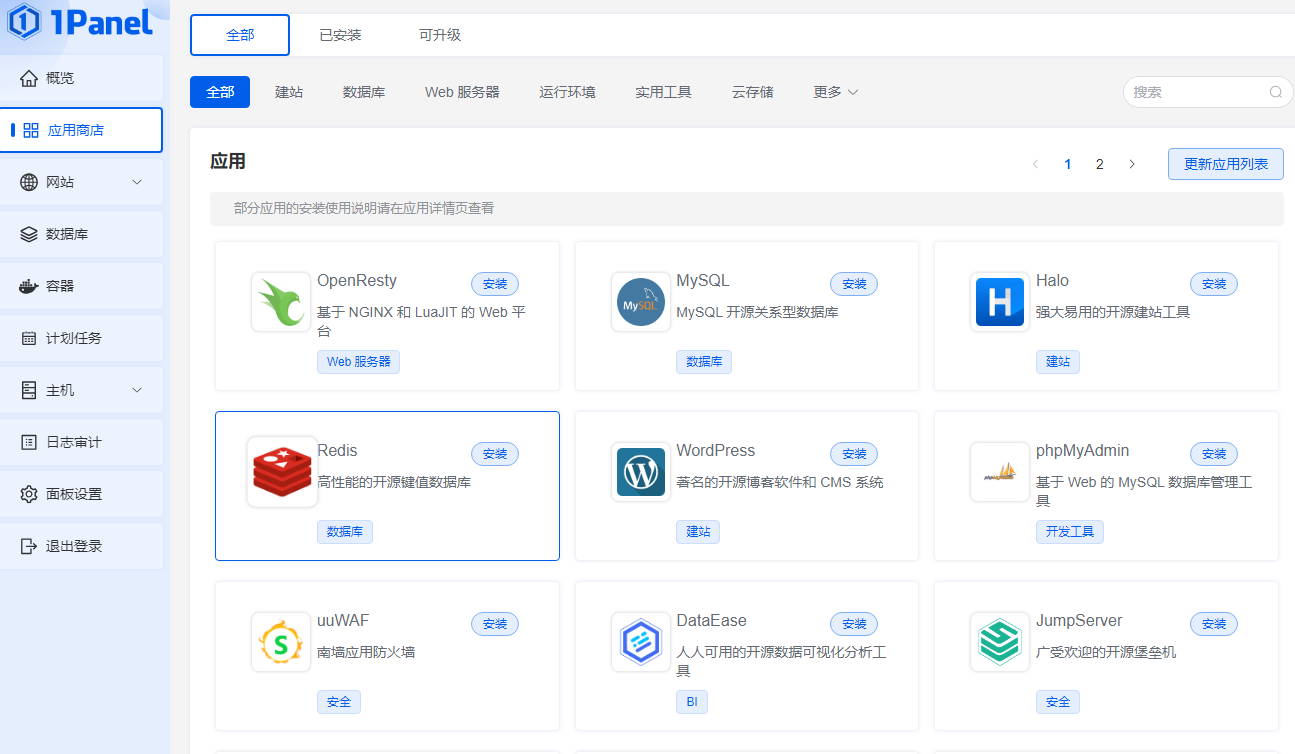Click the Halo app logo
The width and height of the screenshot is (1295, 754).
[x=1000, y=302]
